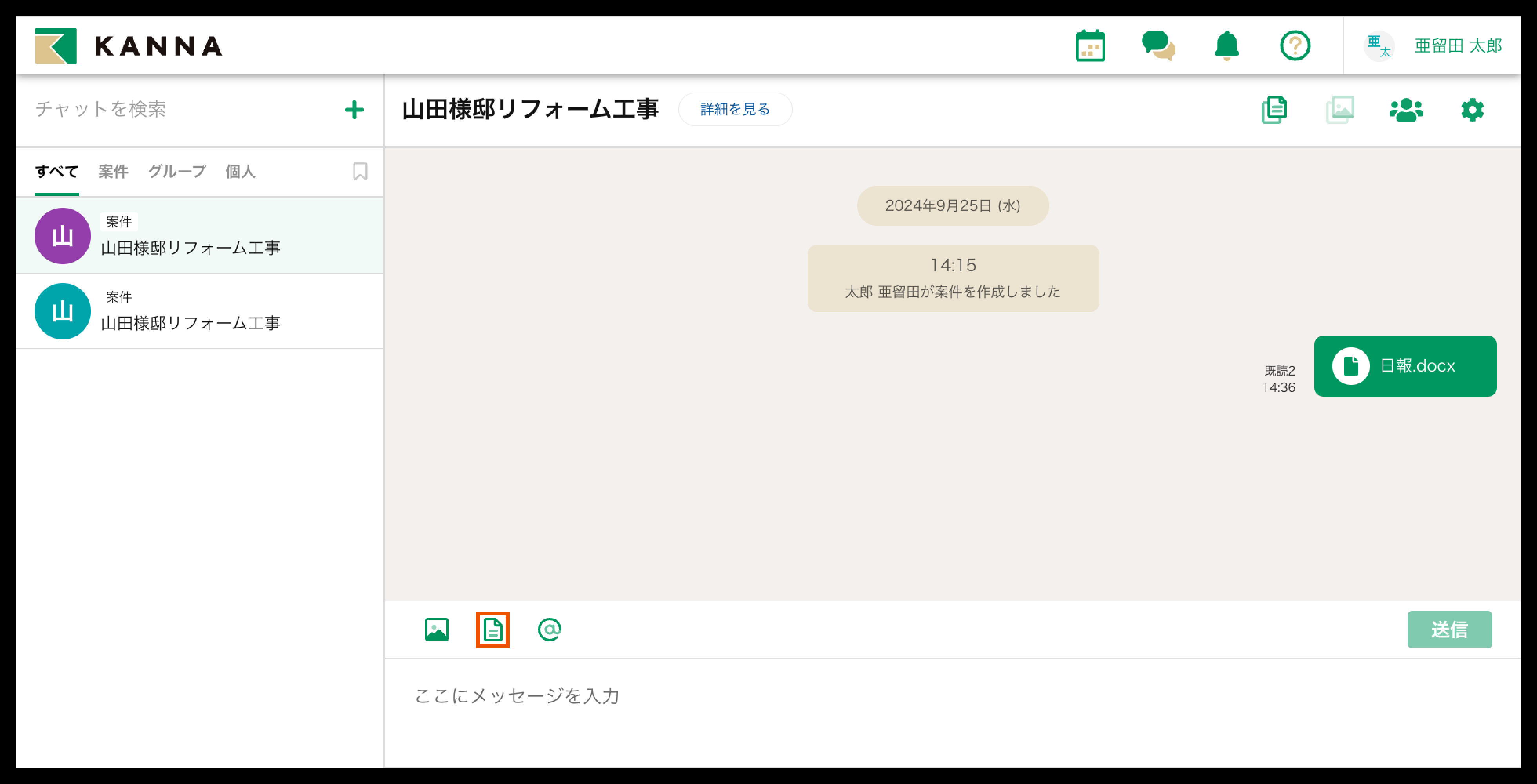
Task: Switch to the 案件 tab
Action: 113,172
